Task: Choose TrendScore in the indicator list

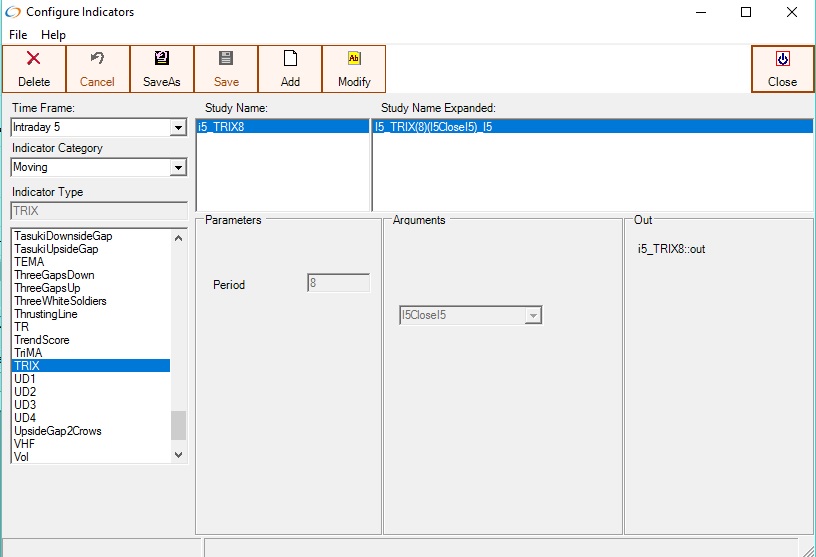Action: pyautogui.click(x=42, y=340)
